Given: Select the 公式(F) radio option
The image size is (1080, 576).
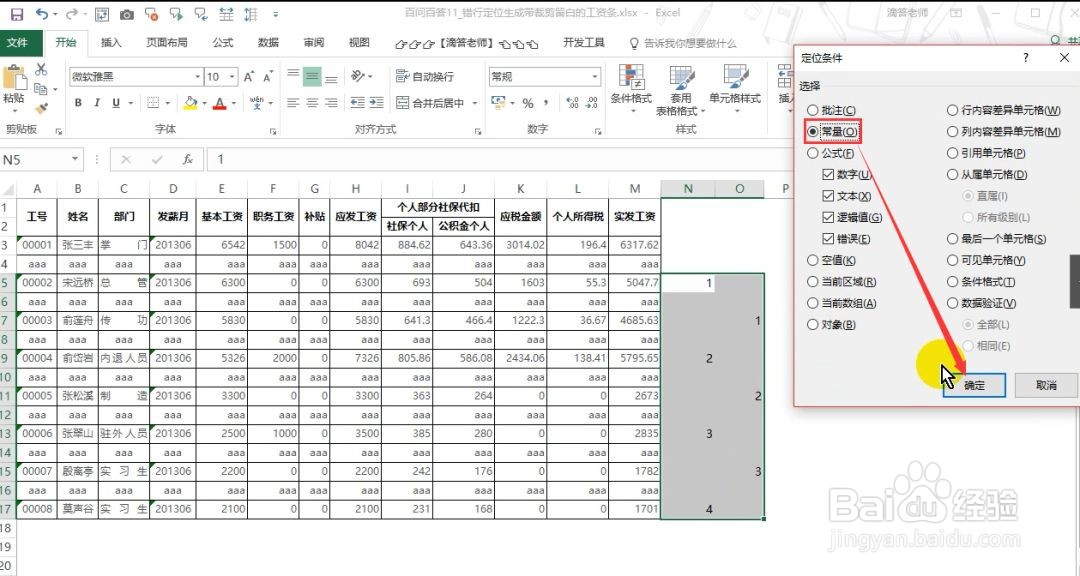Looking at the screenshot, I should pyautogui.click(x=831, y=154).
